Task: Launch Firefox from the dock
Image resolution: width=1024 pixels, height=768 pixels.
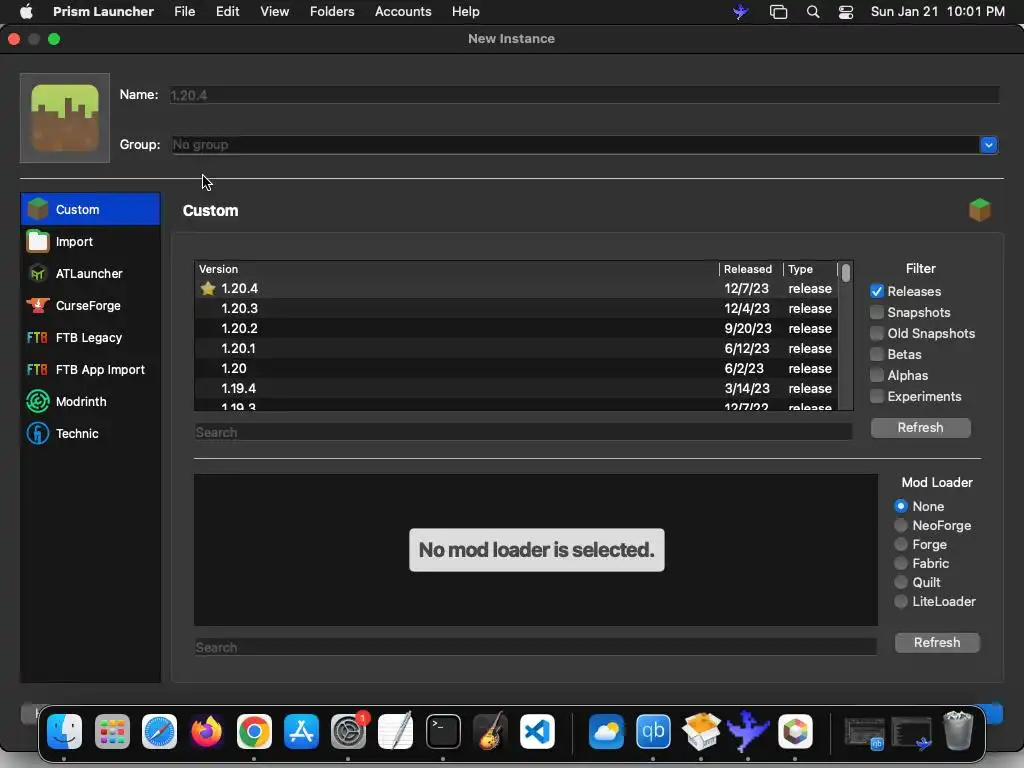Action: [x=207, y=731]
